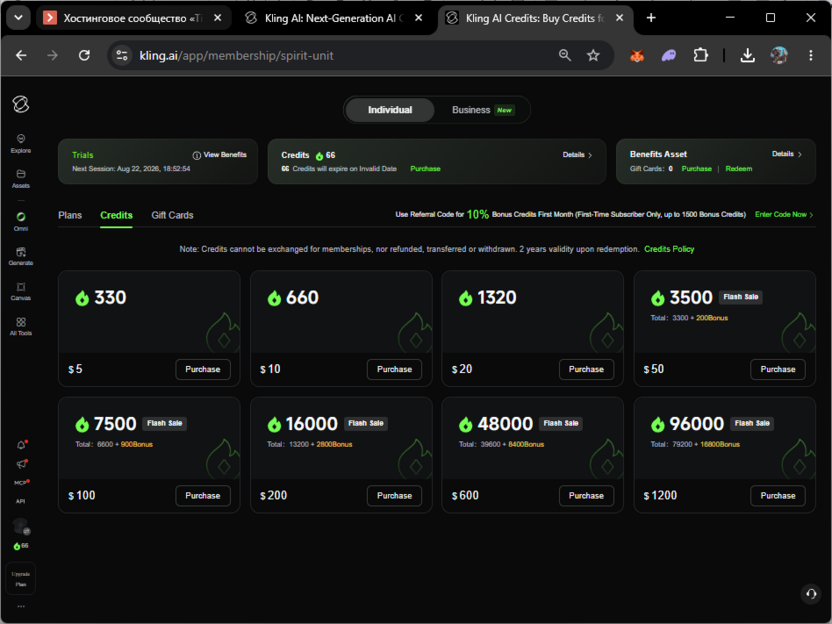832x624 pixels.
Task: Click Purchase link next to Gift Cards
Action: click(696, 169)
